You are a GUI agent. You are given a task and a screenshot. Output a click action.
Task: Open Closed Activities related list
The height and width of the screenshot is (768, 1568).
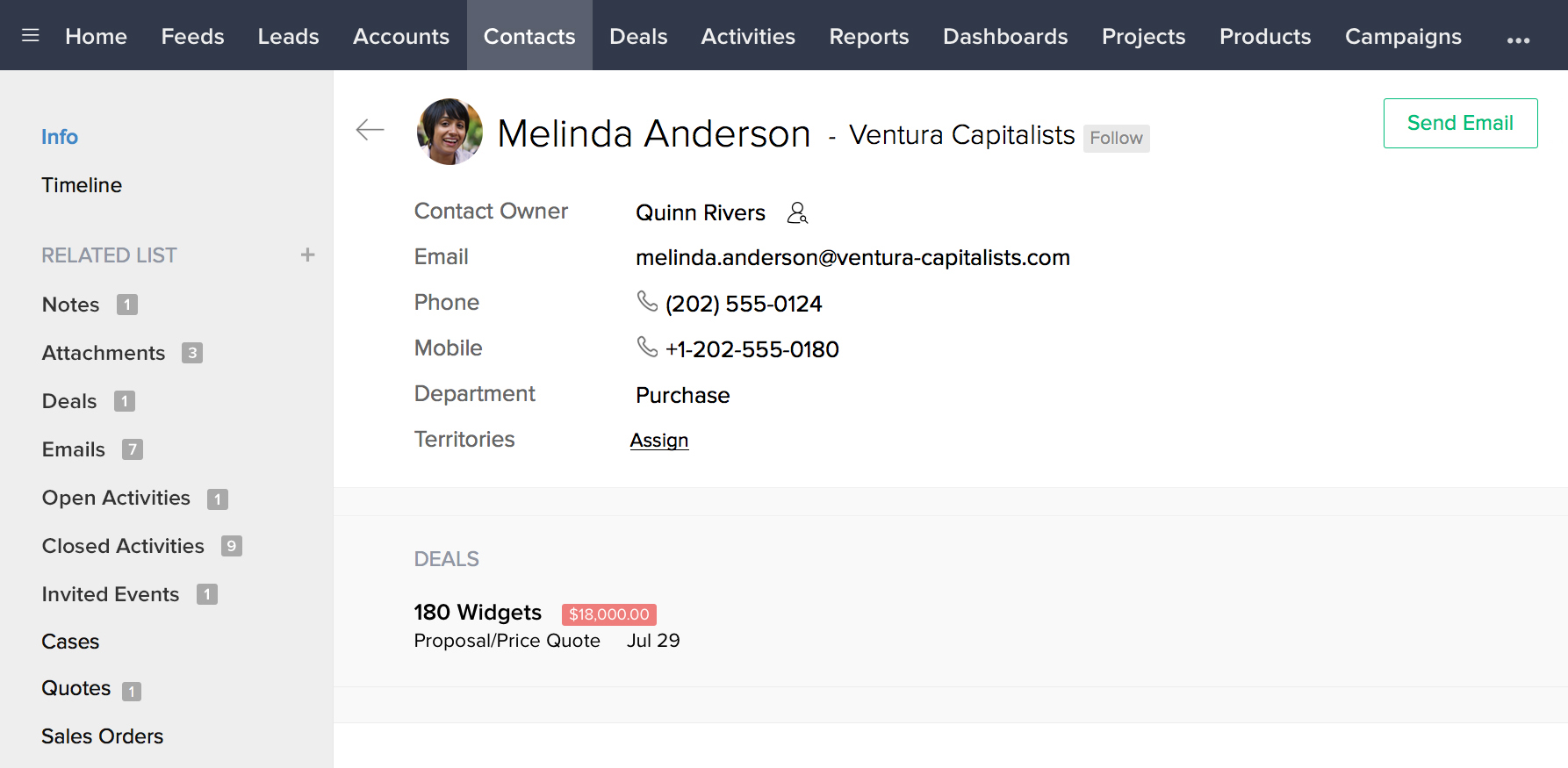pyautogui.click(x=123, y=546)
